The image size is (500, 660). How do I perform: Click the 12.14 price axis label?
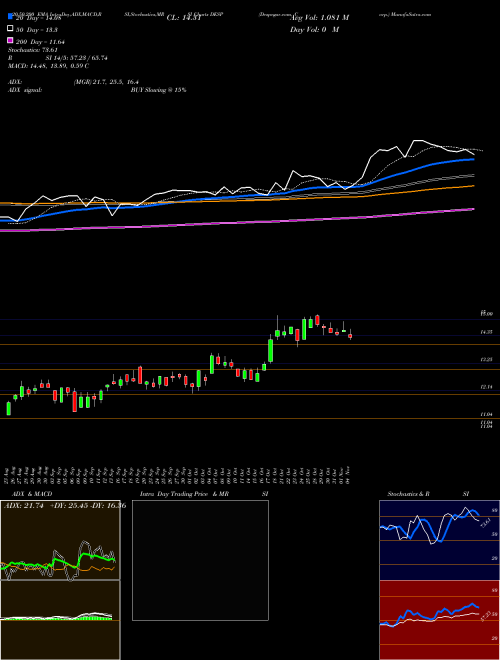point(487,386)
